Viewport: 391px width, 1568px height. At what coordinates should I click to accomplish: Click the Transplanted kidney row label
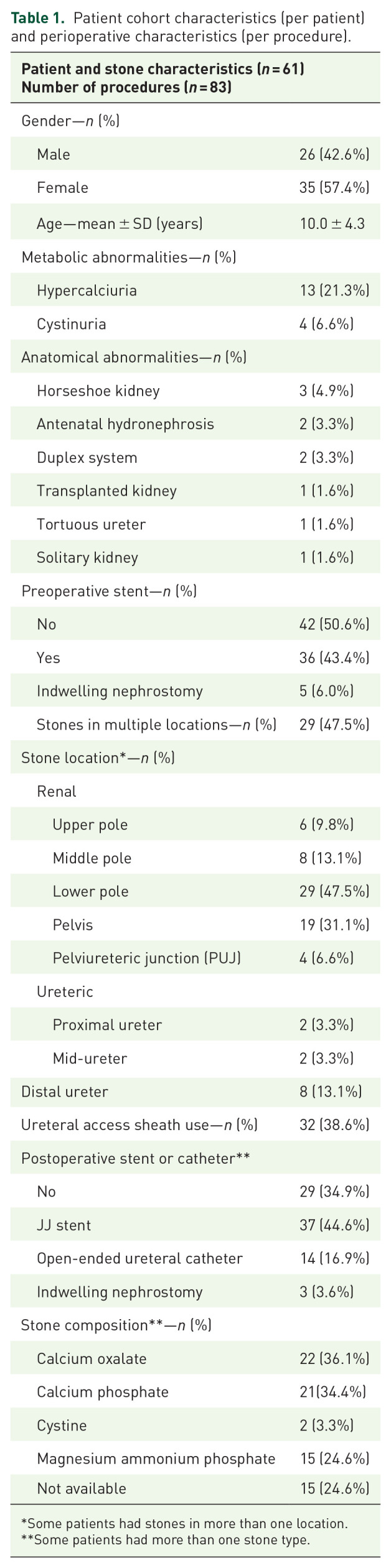[x=106, y=491]
